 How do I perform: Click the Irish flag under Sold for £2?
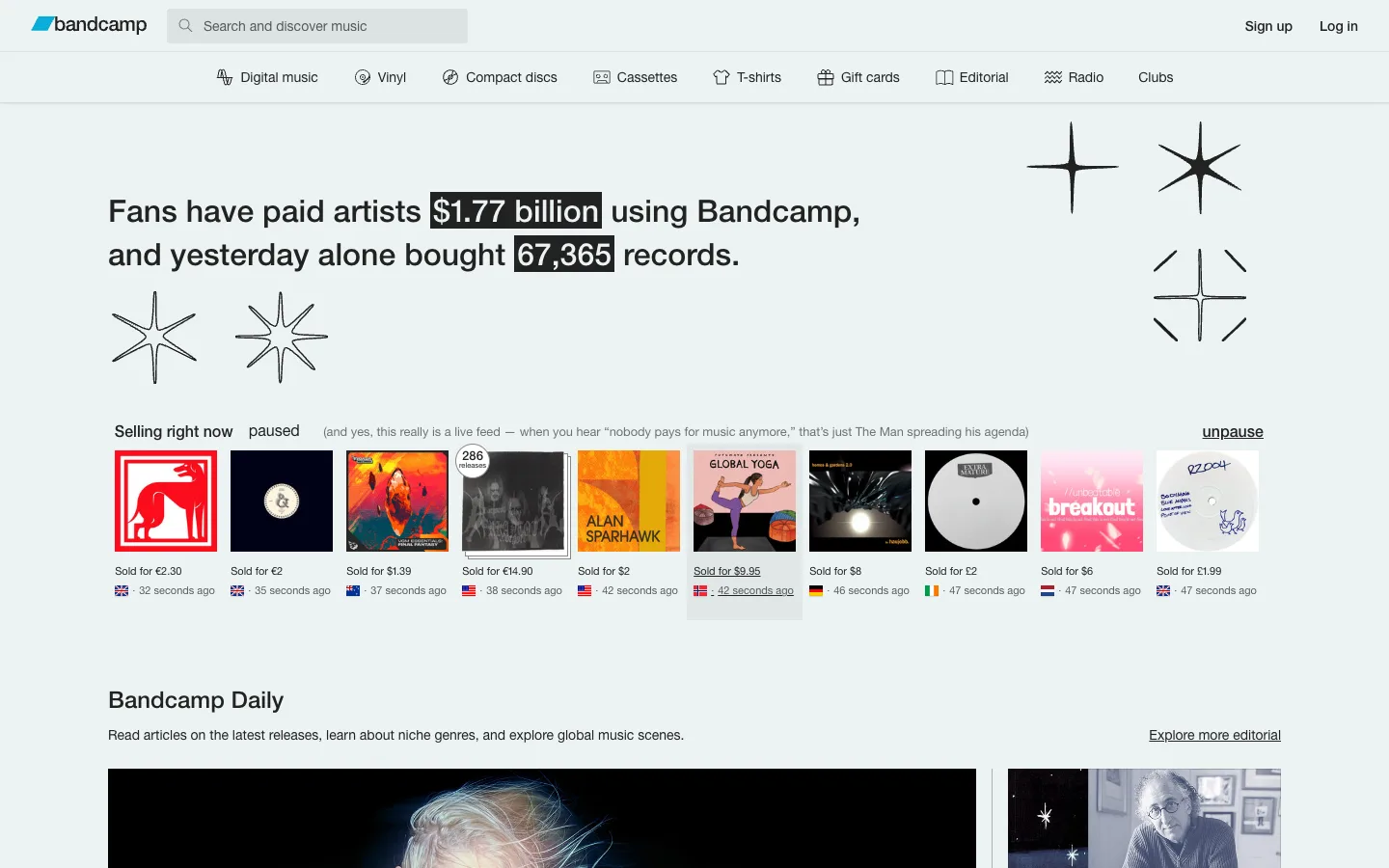tap(932, 591)
